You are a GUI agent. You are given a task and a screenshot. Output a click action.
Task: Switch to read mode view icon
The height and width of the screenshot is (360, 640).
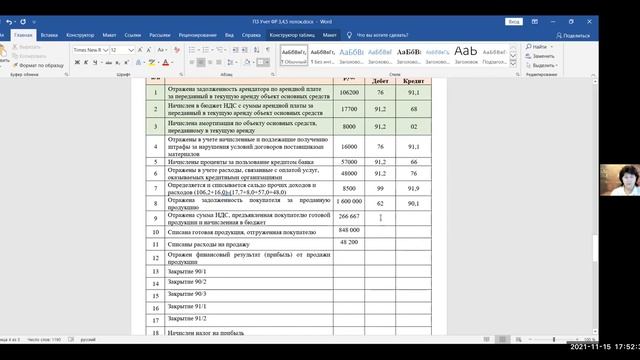487,339
